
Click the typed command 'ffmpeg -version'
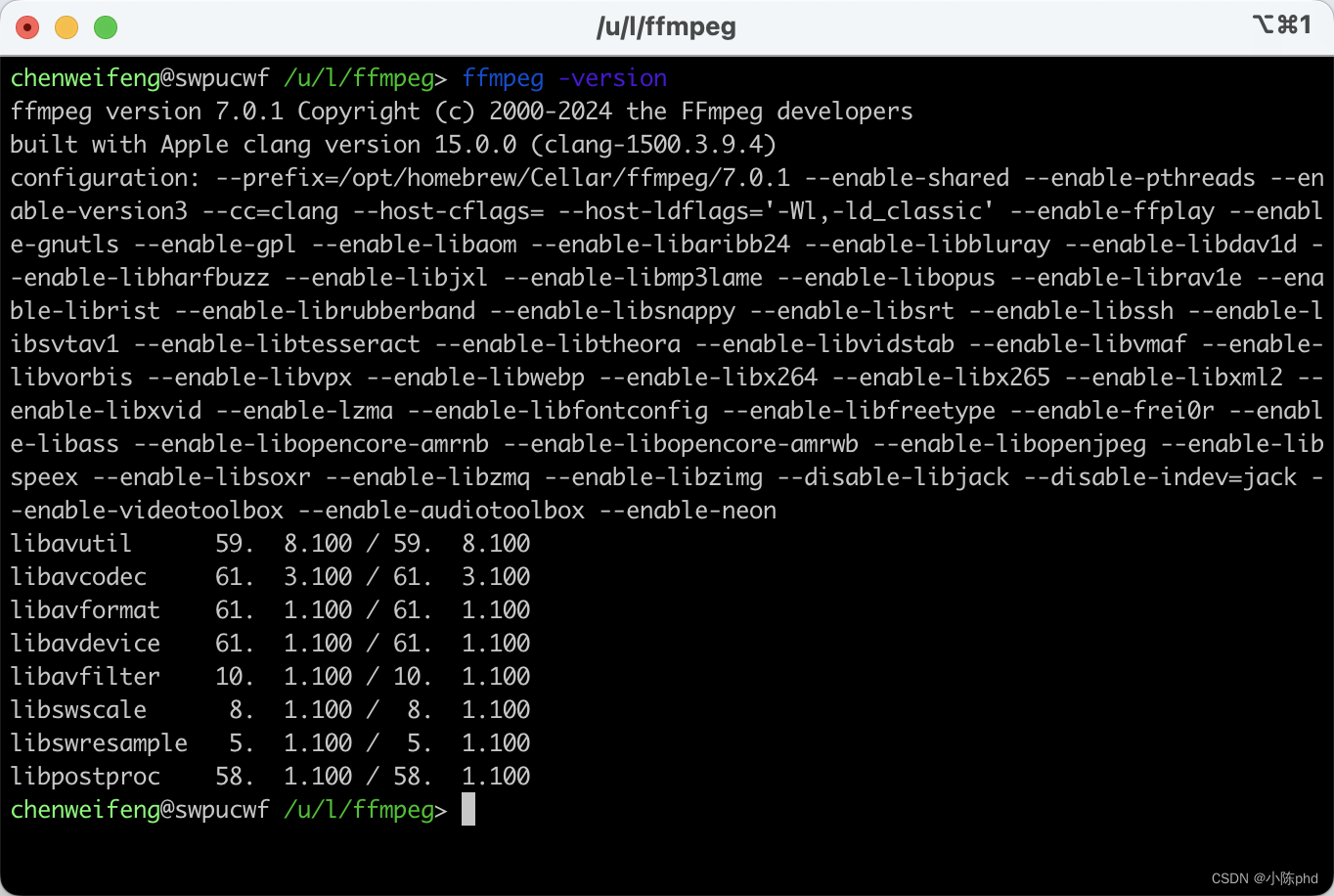click(565, 78)
